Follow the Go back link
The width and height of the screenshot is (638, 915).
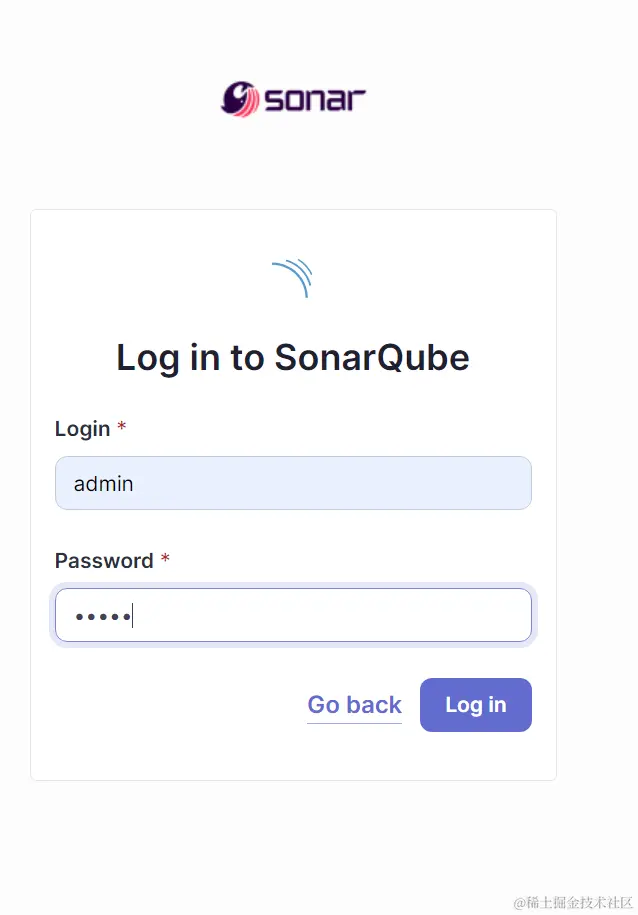[x=354, y=705]
